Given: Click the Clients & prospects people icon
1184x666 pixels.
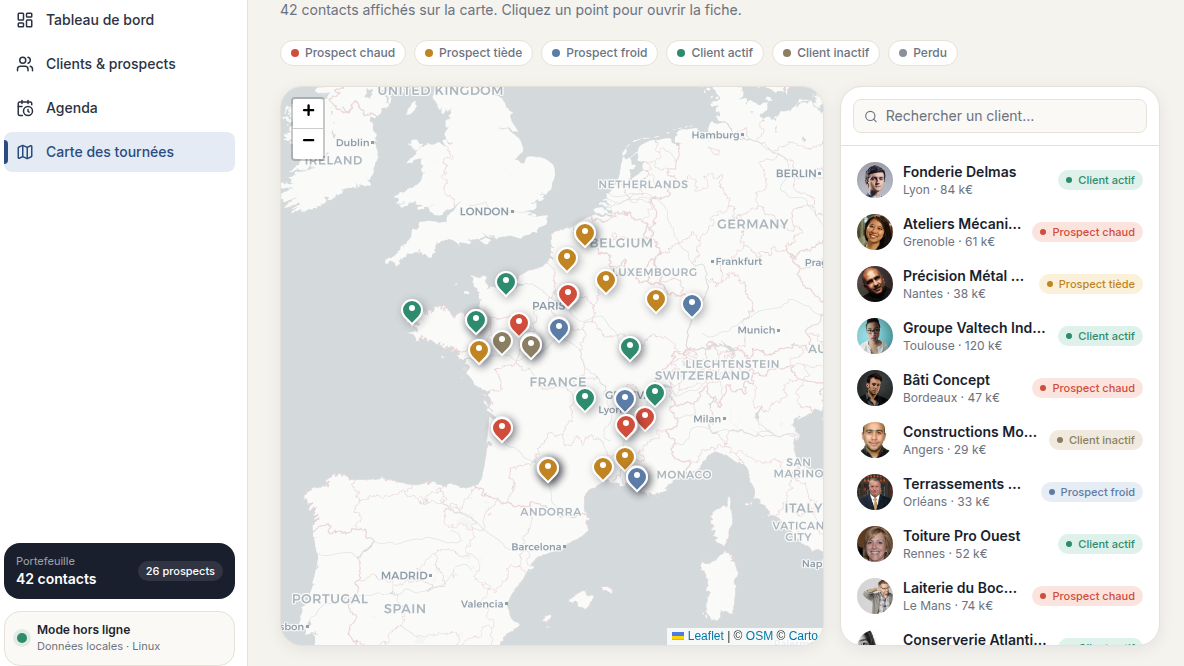Looking at the screenshot, I should click(25, 64).
